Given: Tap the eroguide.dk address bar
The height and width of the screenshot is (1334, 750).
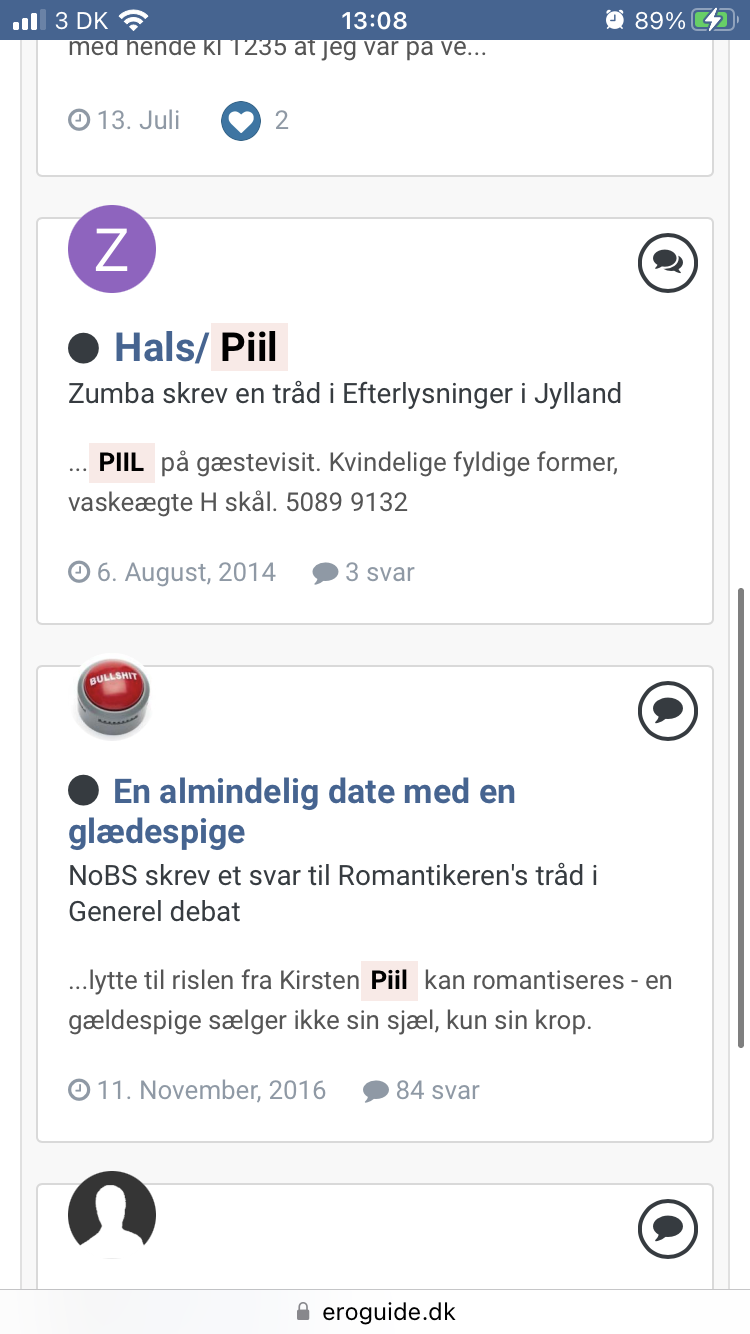Looking at the screenshot, I should point(375,1311).
